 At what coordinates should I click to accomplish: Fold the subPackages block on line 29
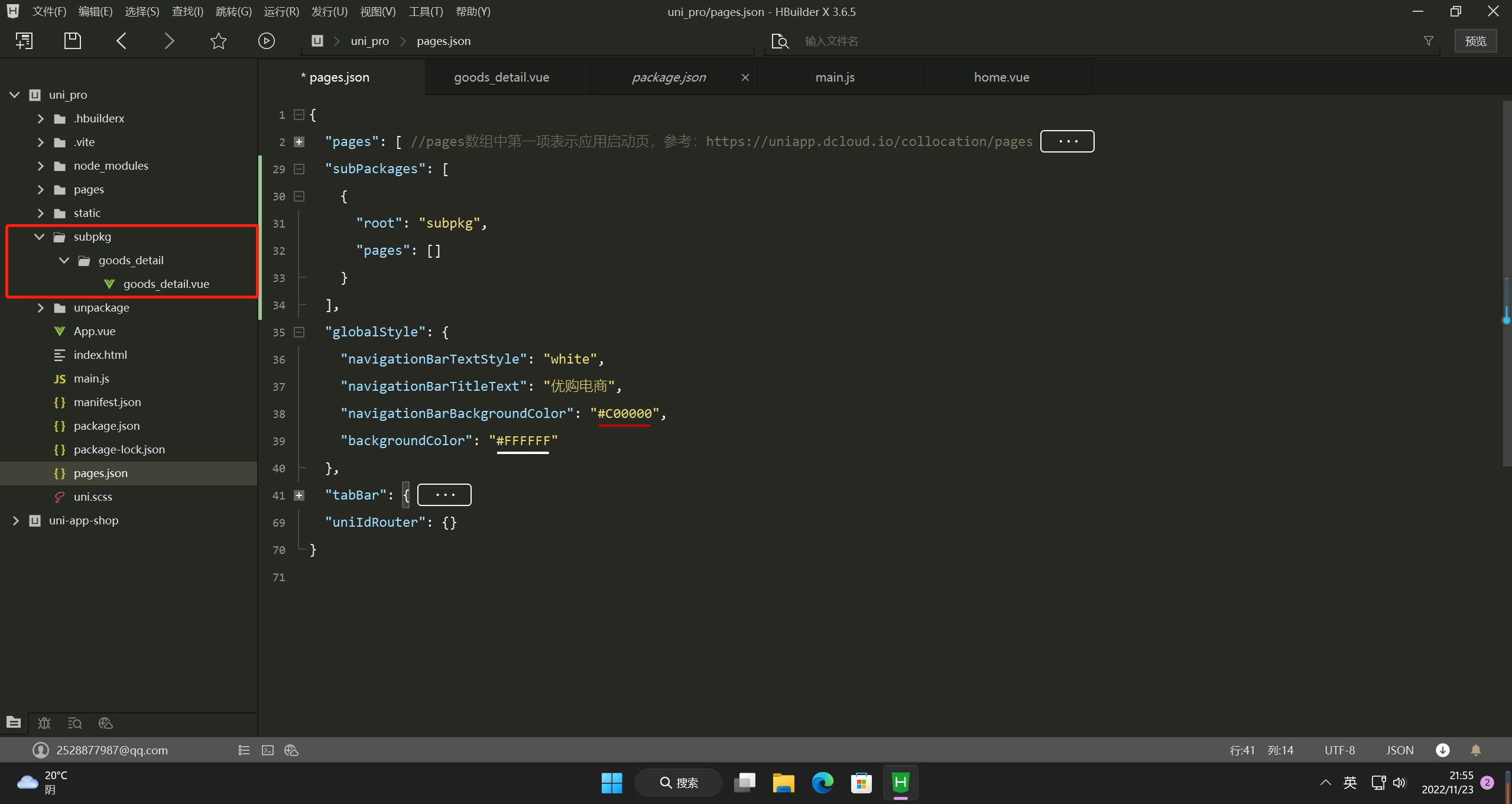(x=299, y=169)
